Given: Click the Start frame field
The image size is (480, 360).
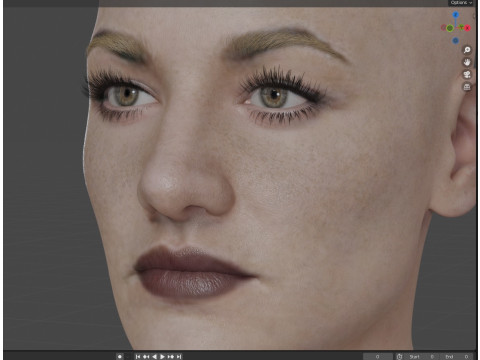Looking at the screenshot, I should pyautogui.click(x=422, y=357).
